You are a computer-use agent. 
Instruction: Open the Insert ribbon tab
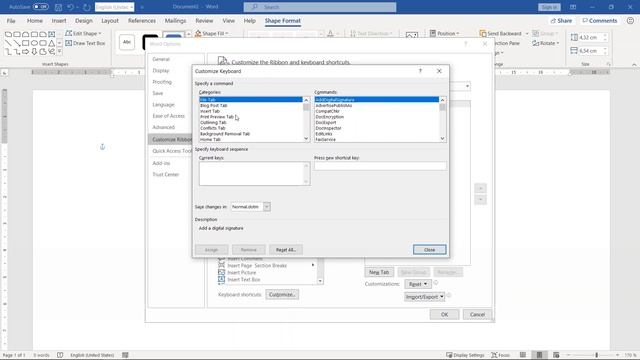pos(59,20)
